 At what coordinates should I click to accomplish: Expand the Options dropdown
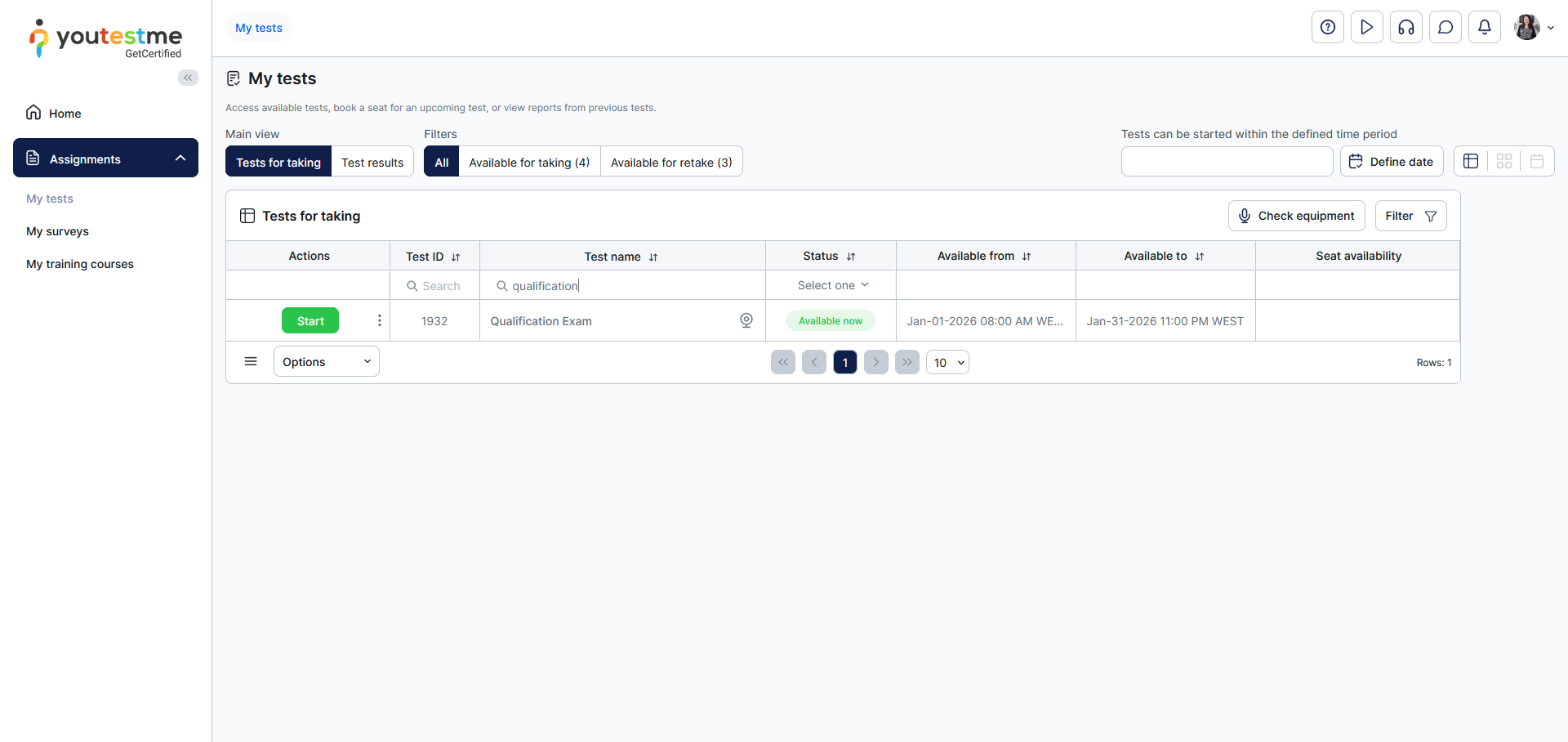tap(326, 361)
